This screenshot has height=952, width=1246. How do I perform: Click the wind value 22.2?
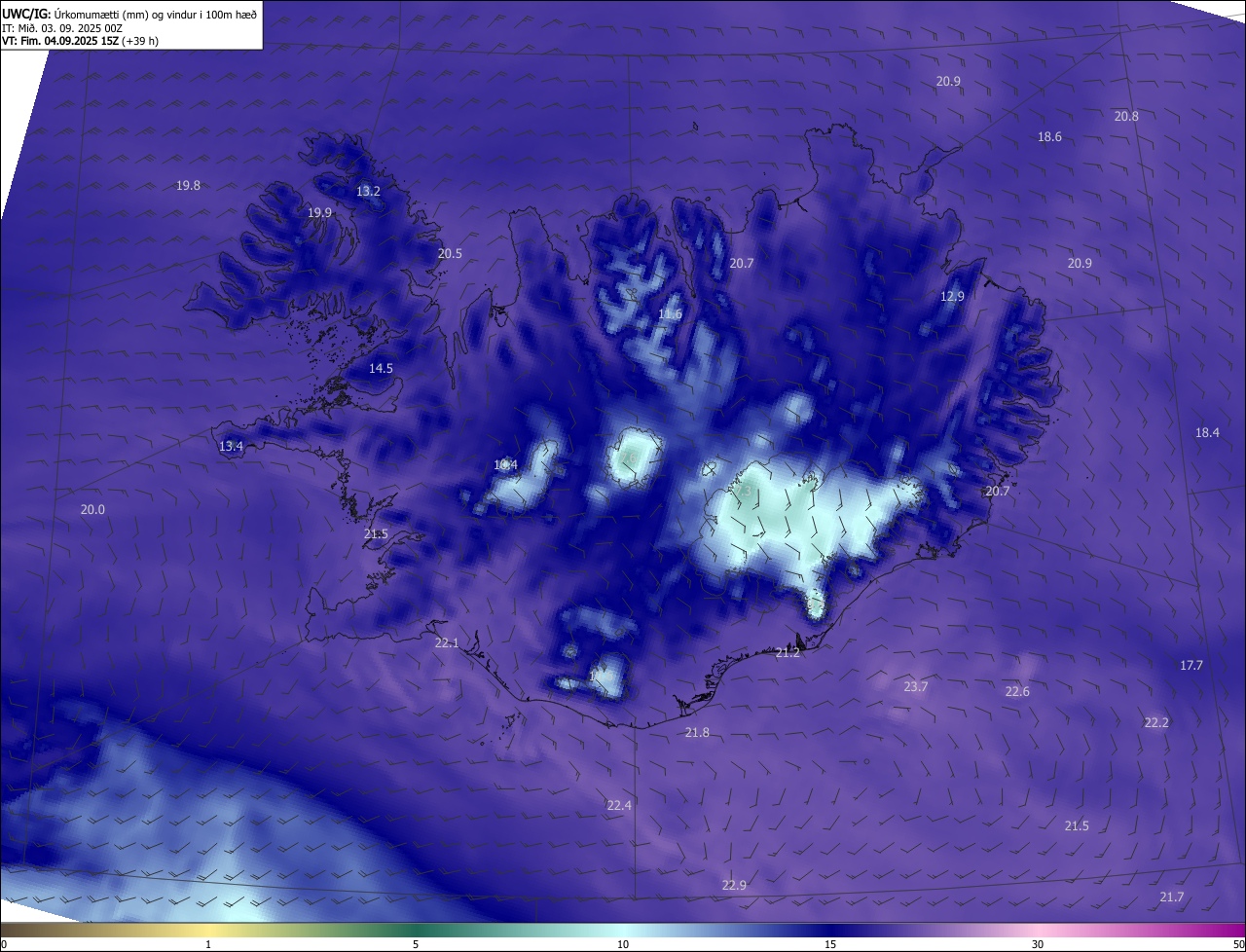(x=1156, y=723)
